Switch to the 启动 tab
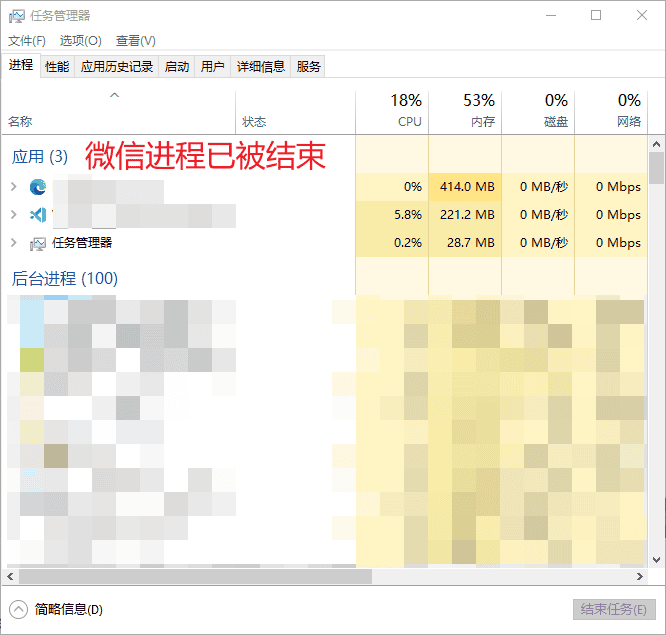Viewport: 666px width, 635px height. pyautogui.click(x=177, y=66)
